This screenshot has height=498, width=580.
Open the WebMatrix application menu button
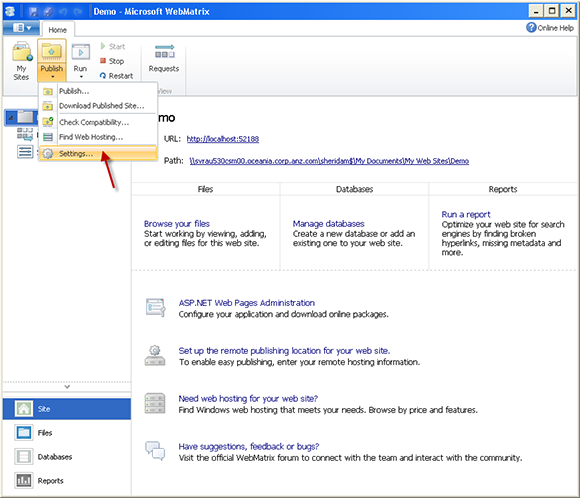click(x=22, y=28)
